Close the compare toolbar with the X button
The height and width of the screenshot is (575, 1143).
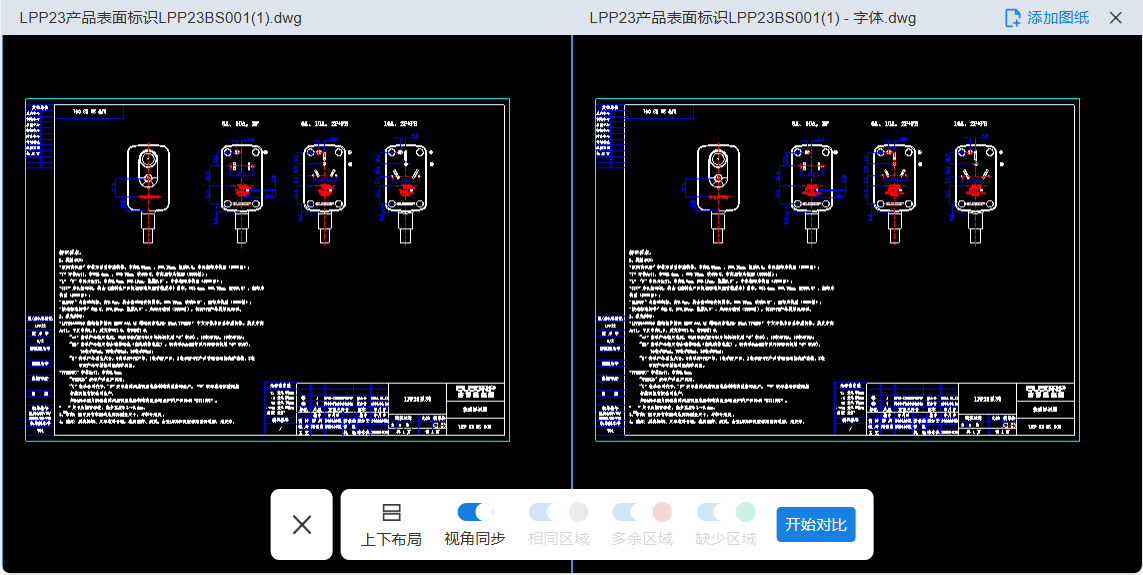point(302,524)
